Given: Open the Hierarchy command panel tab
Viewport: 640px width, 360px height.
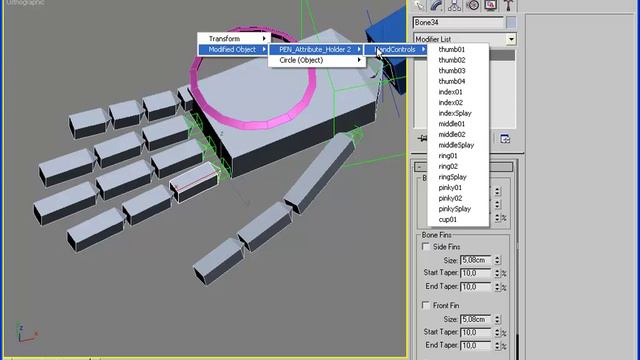Looking at the screenshot, I should coord(454,5).
